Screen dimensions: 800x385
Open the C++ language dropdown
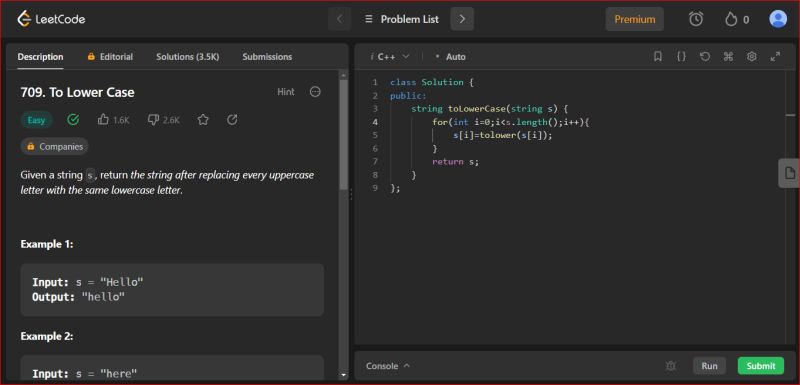pyautogui.click(x=390, y=57)
